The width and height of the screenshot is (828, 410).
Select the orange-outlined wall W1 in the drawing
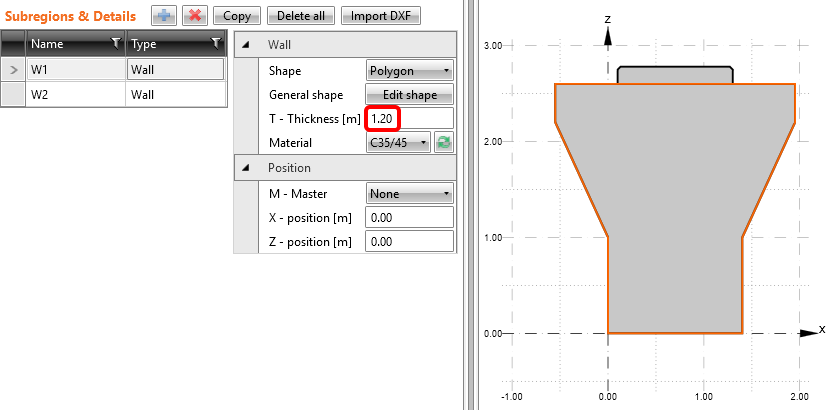pyautogui.click(x=675, y=211)
